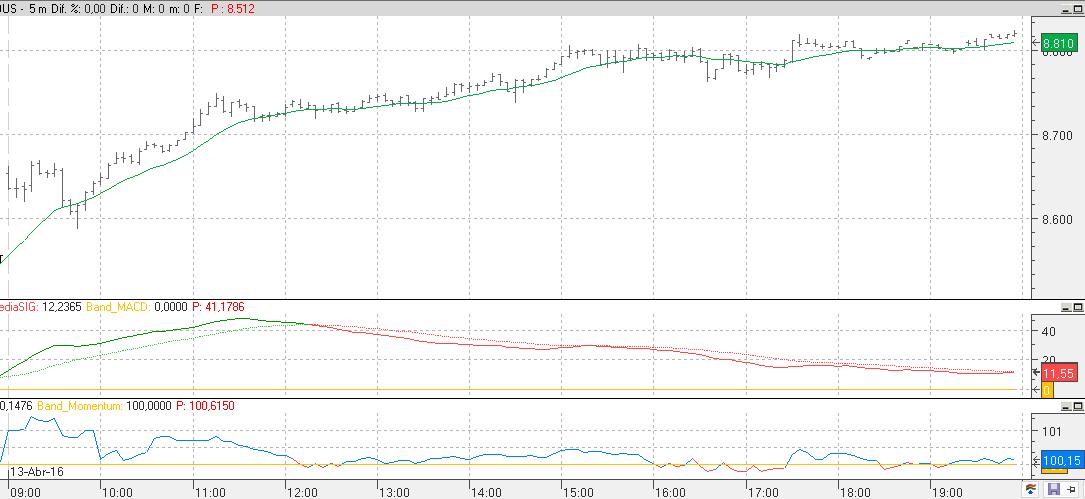1085x499 pixels.
Task: Maximize the Momentum indicator panel
Action: coord(1077,406)
